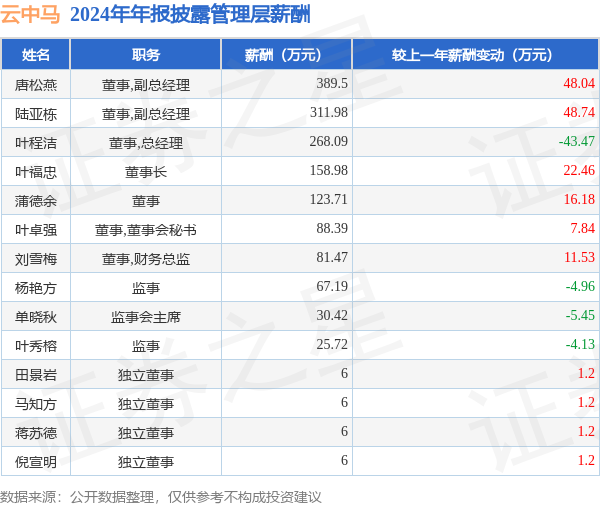Select the name cell 倪宣明
600x506 pixels.
tap(36, 462)
